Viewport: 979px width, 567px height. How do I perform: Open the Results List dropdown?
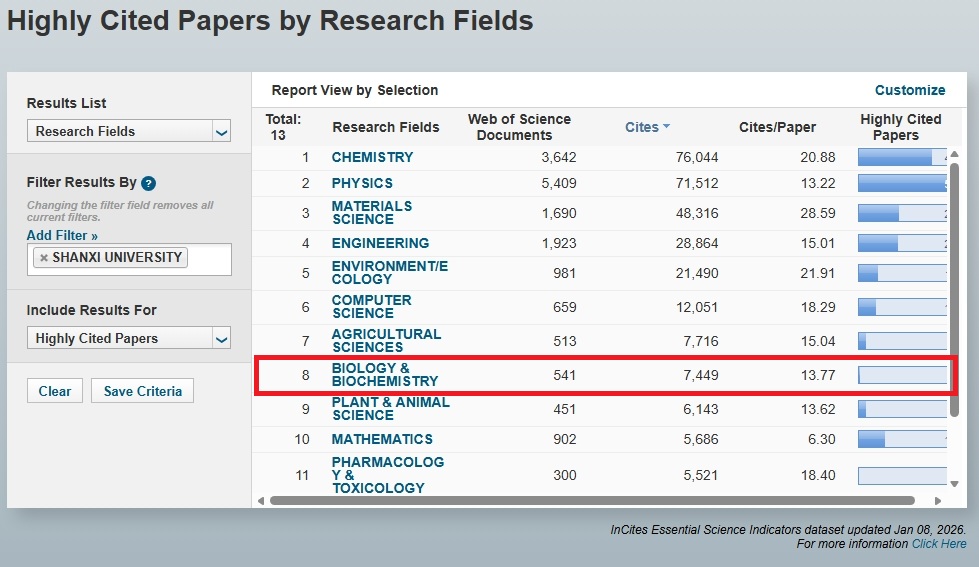(129, 131)
